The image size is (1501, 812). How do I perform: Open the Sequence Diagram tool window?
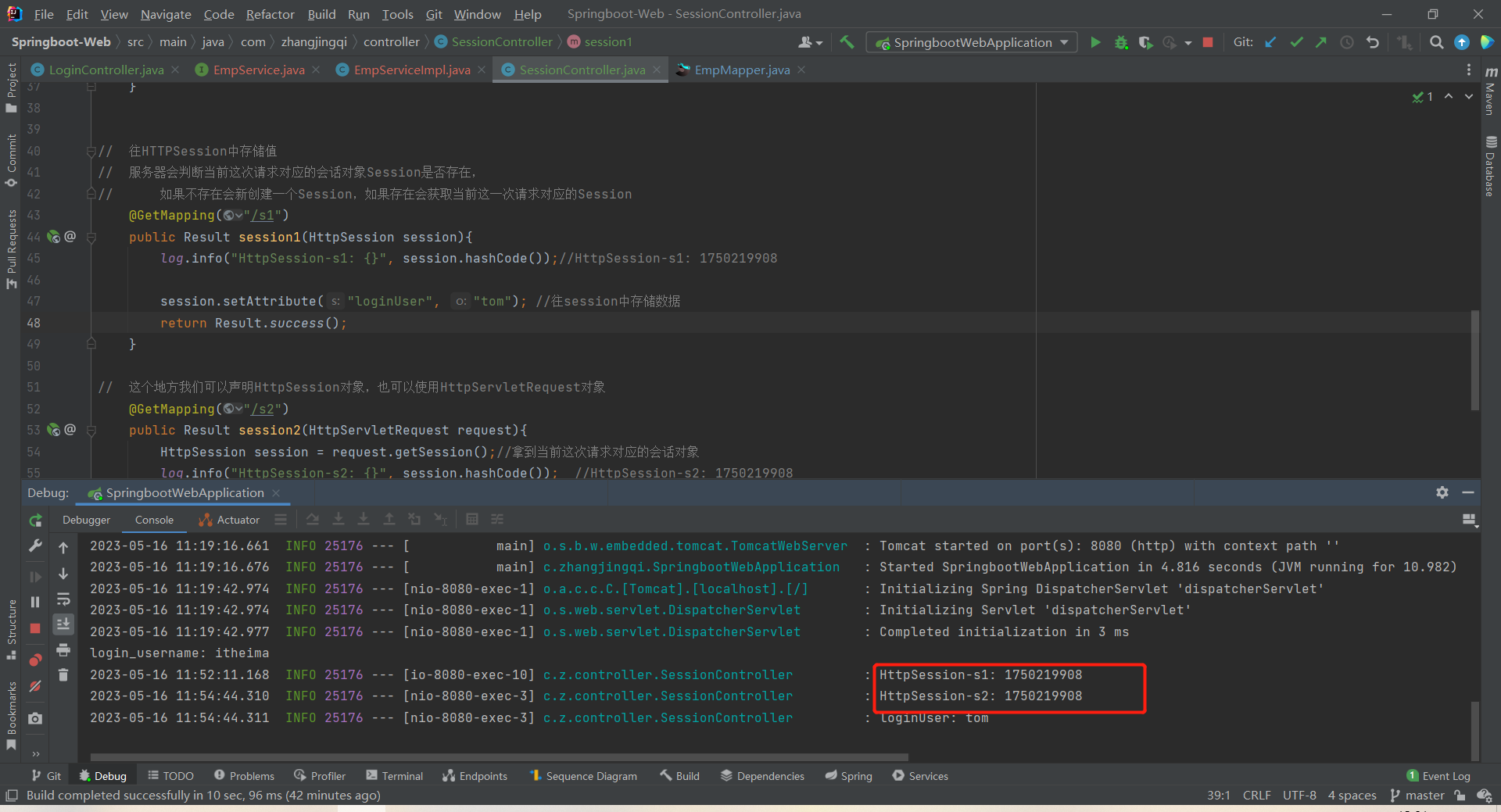pos(583,775)
